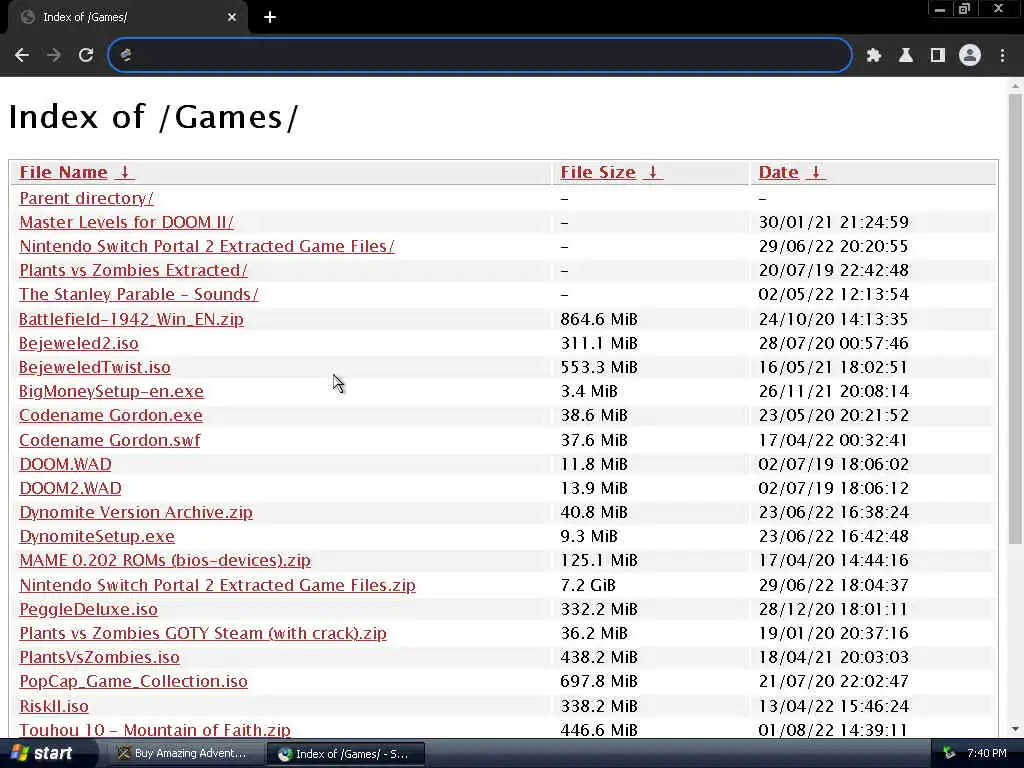The image size is (1024, 768).
Task: Click the taskbar clock showing 7:40 PM
Action: click(x=987, y=754)
